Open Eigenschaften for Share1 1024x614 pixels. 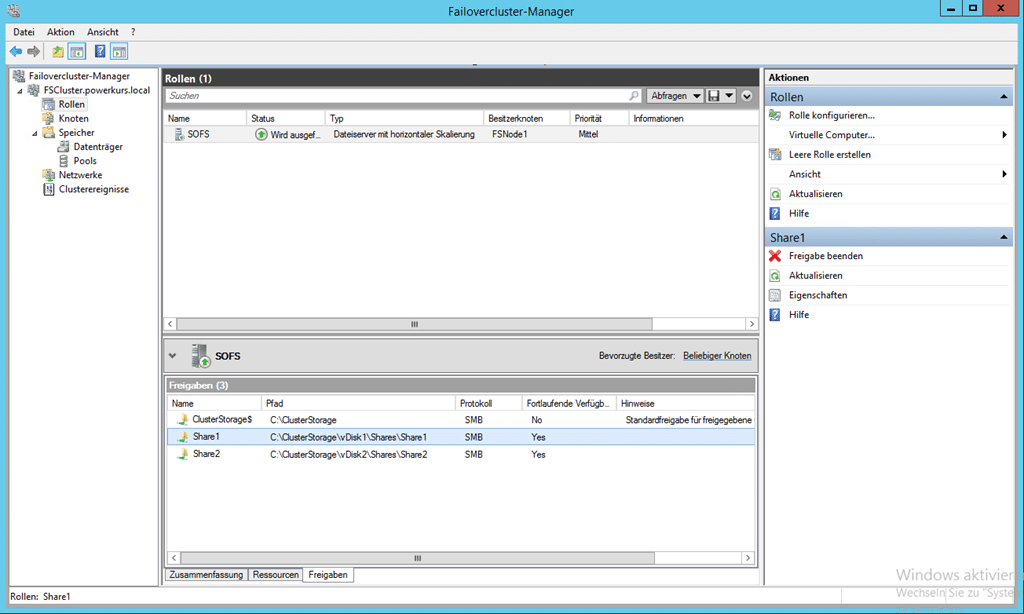pos(818,295)
